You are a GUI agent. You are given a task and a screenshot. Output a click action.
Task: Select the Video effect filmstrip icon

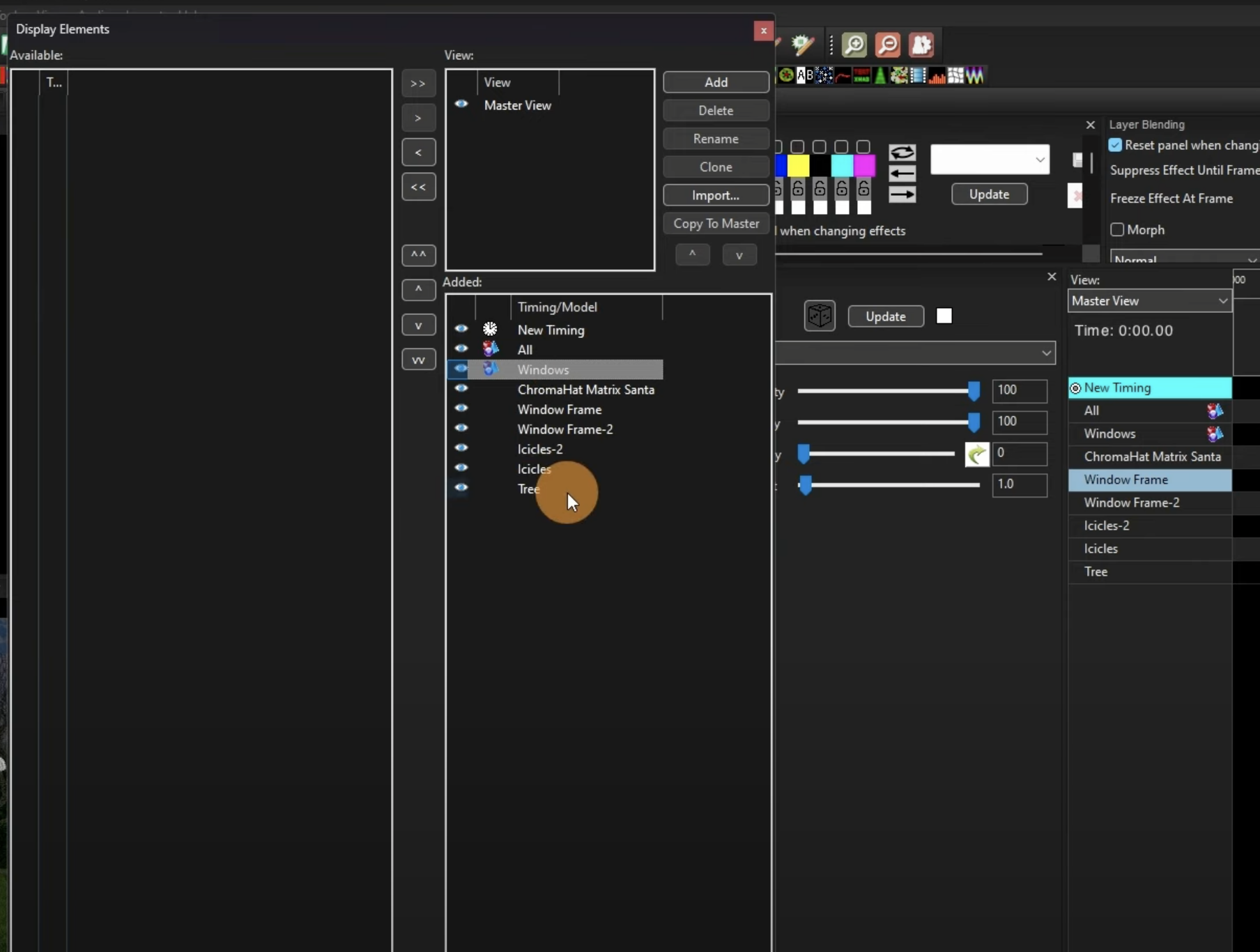tap(918, 75)
